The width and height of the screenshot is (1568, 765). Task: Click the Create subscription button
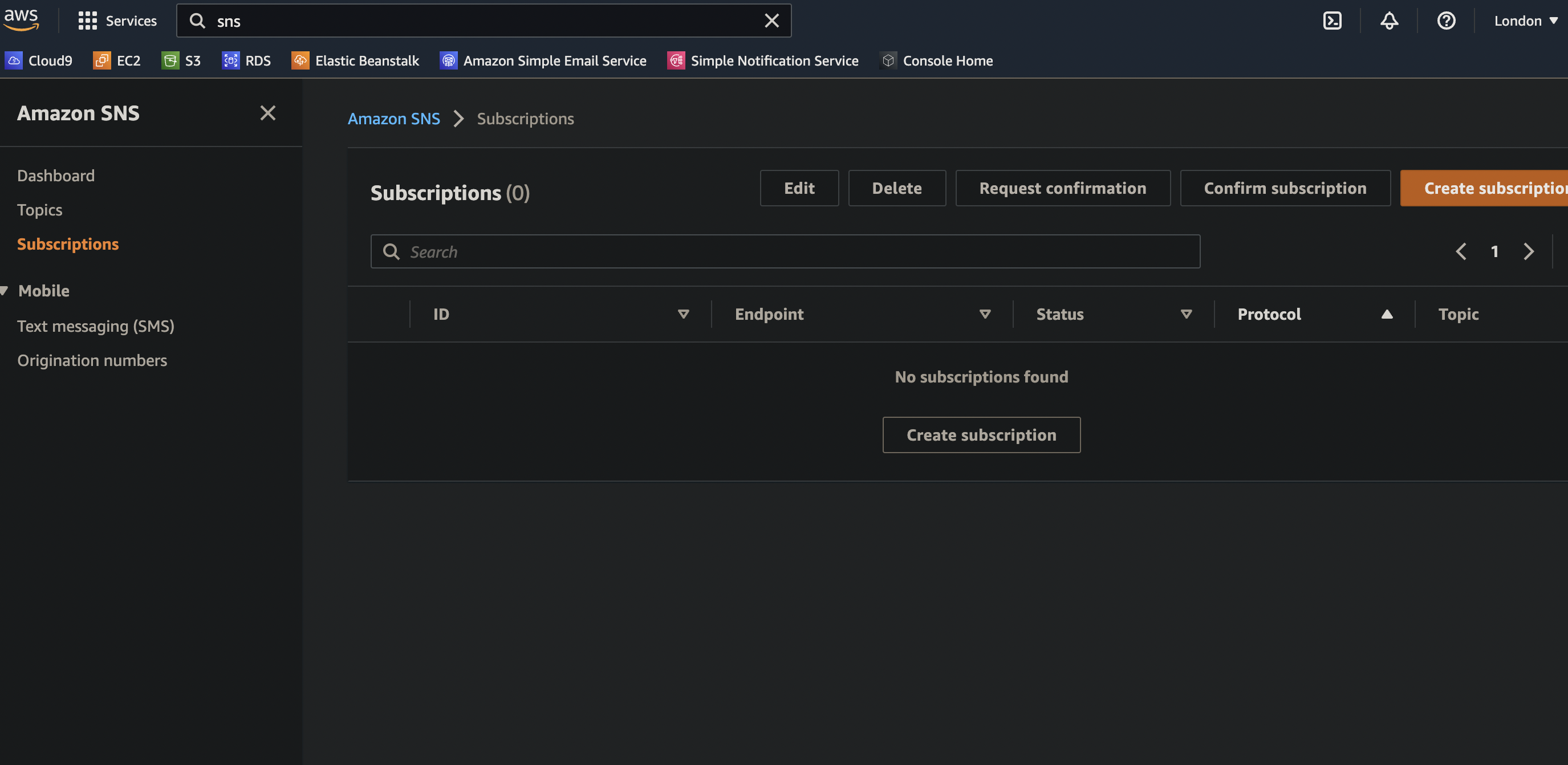coord(981,434)
